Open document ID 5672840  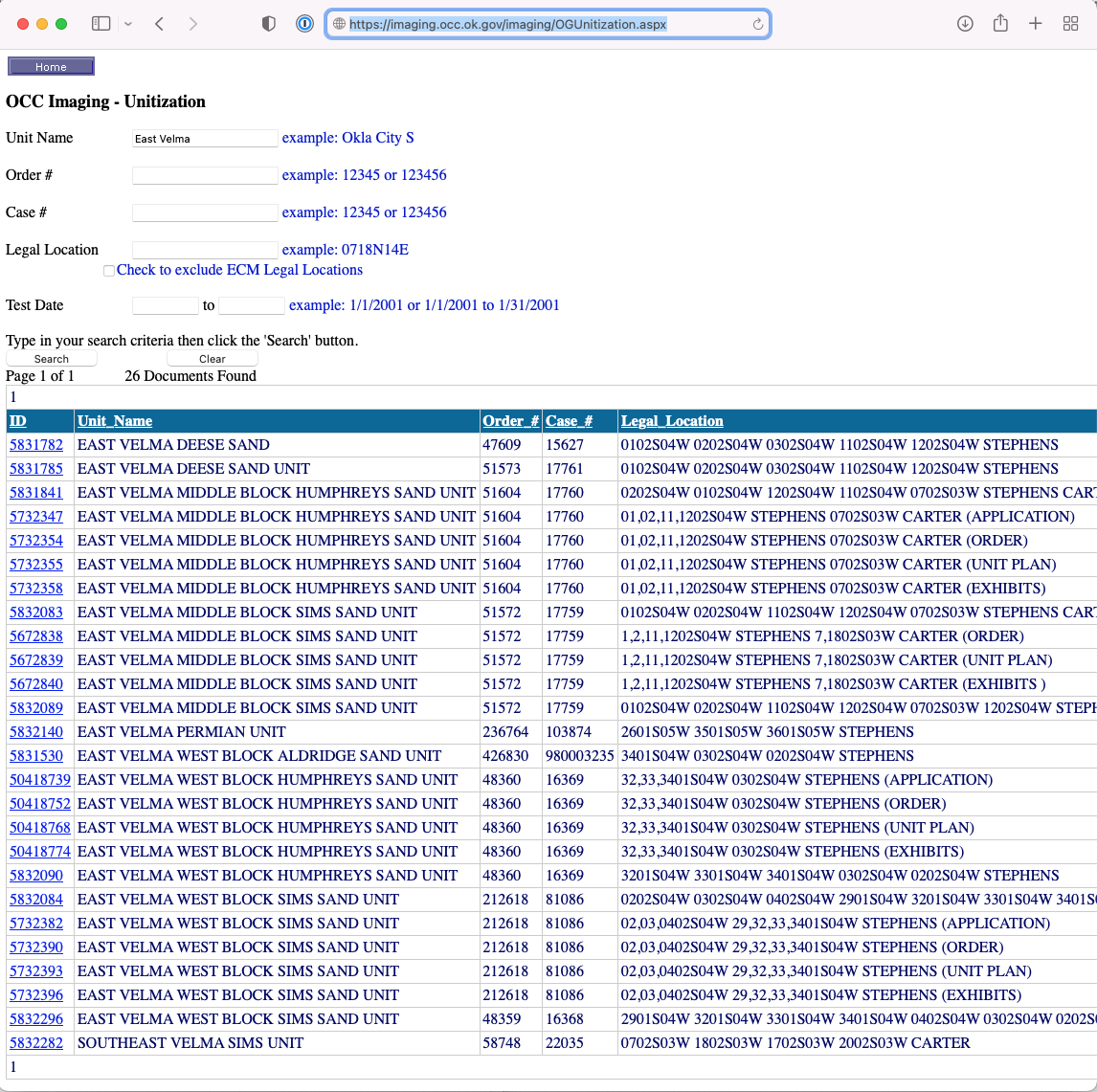coord(36,684)
